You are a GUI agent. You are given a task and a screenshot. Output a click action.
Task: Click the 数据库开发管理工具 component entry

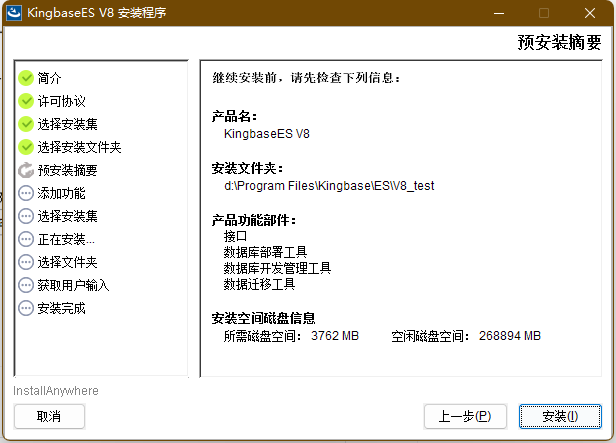click(x=277, y=268)
